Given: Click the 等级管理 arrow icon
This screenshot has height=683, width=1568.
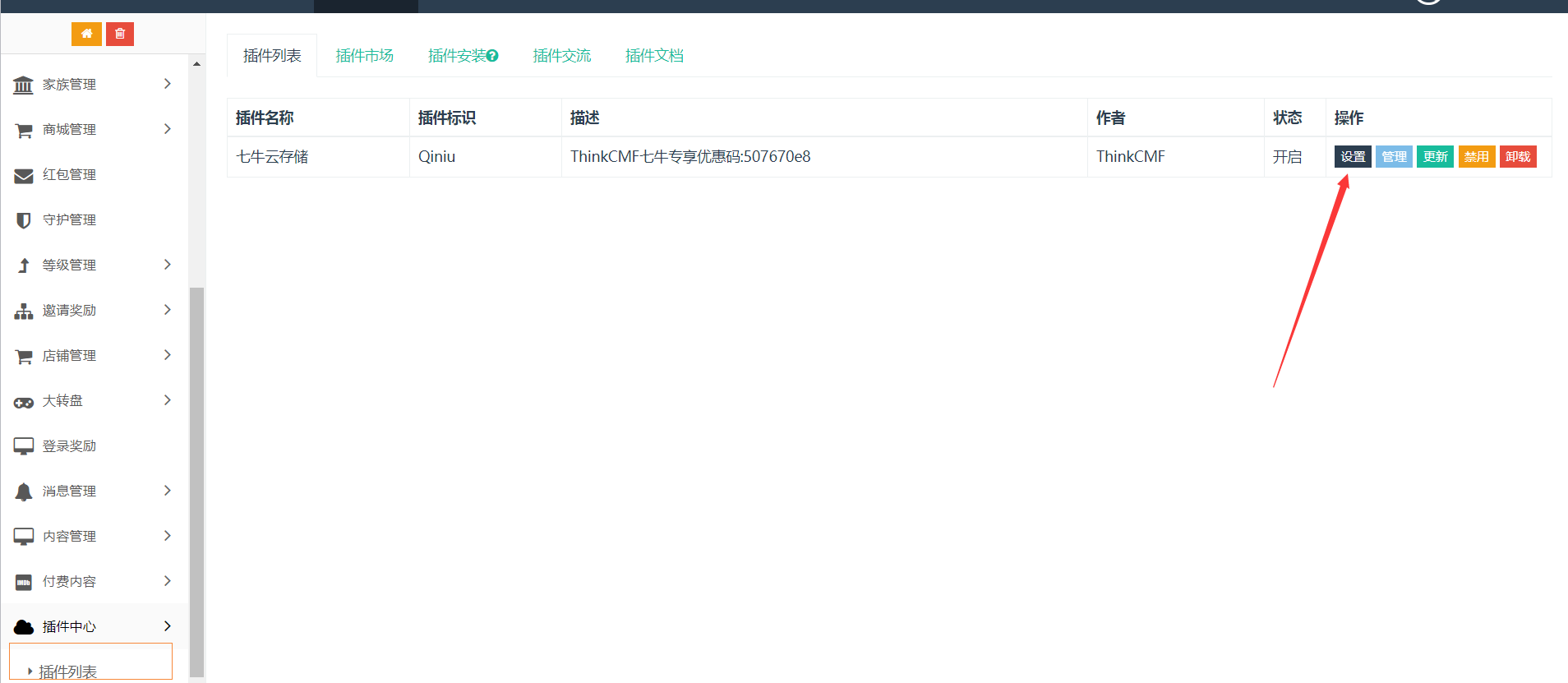Looking at the screenshot, I should click(24, 265).
